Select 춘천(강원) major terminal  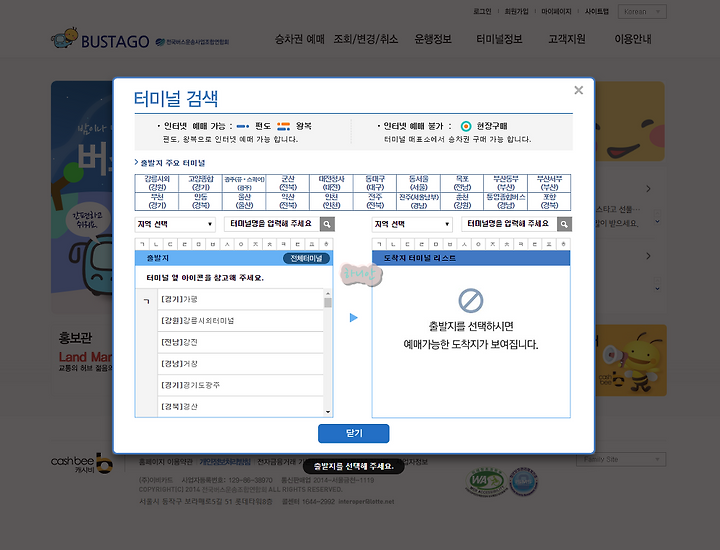tap(462, 201)
